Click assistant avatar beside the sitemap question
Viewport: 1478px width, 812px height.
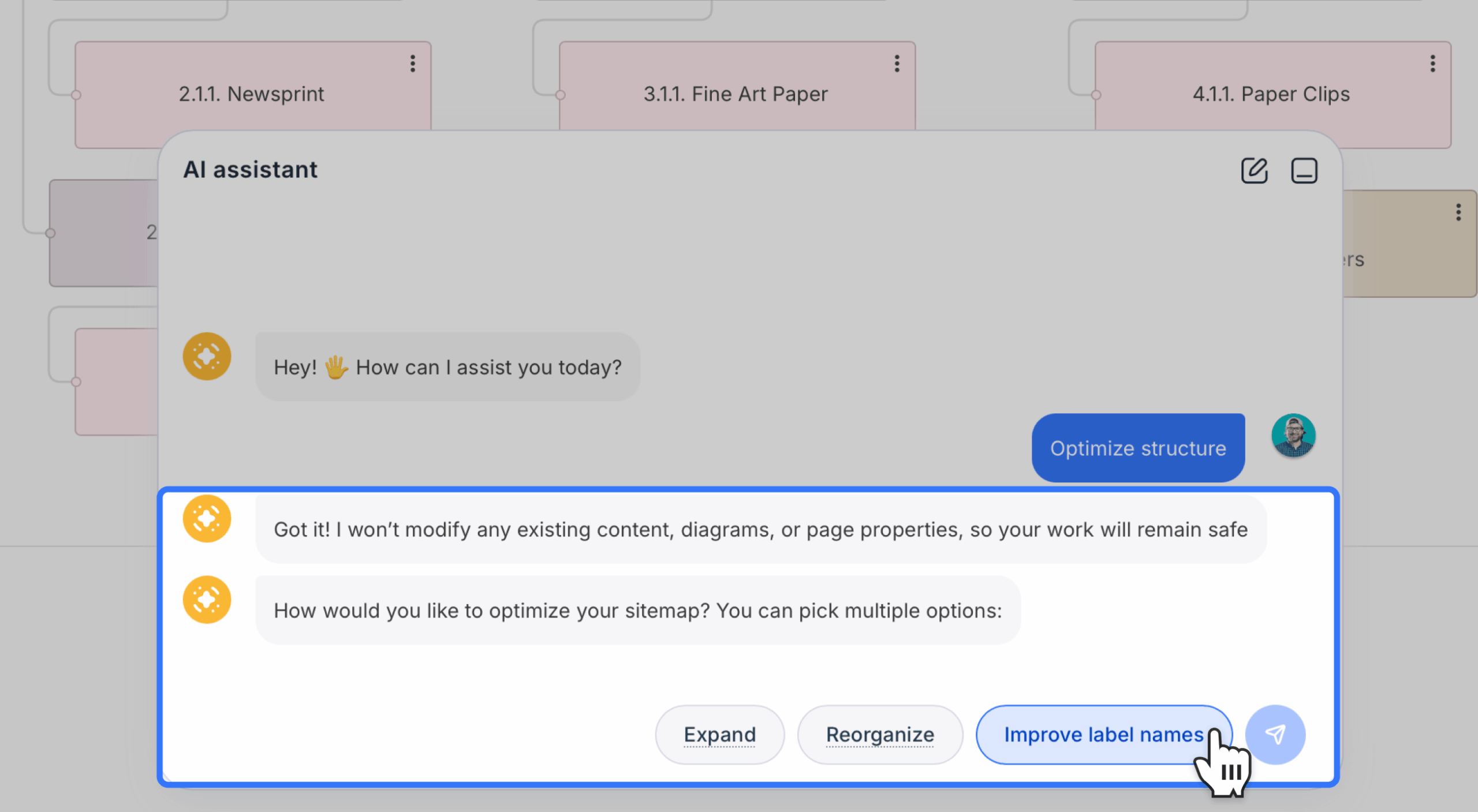pos(207,600)
